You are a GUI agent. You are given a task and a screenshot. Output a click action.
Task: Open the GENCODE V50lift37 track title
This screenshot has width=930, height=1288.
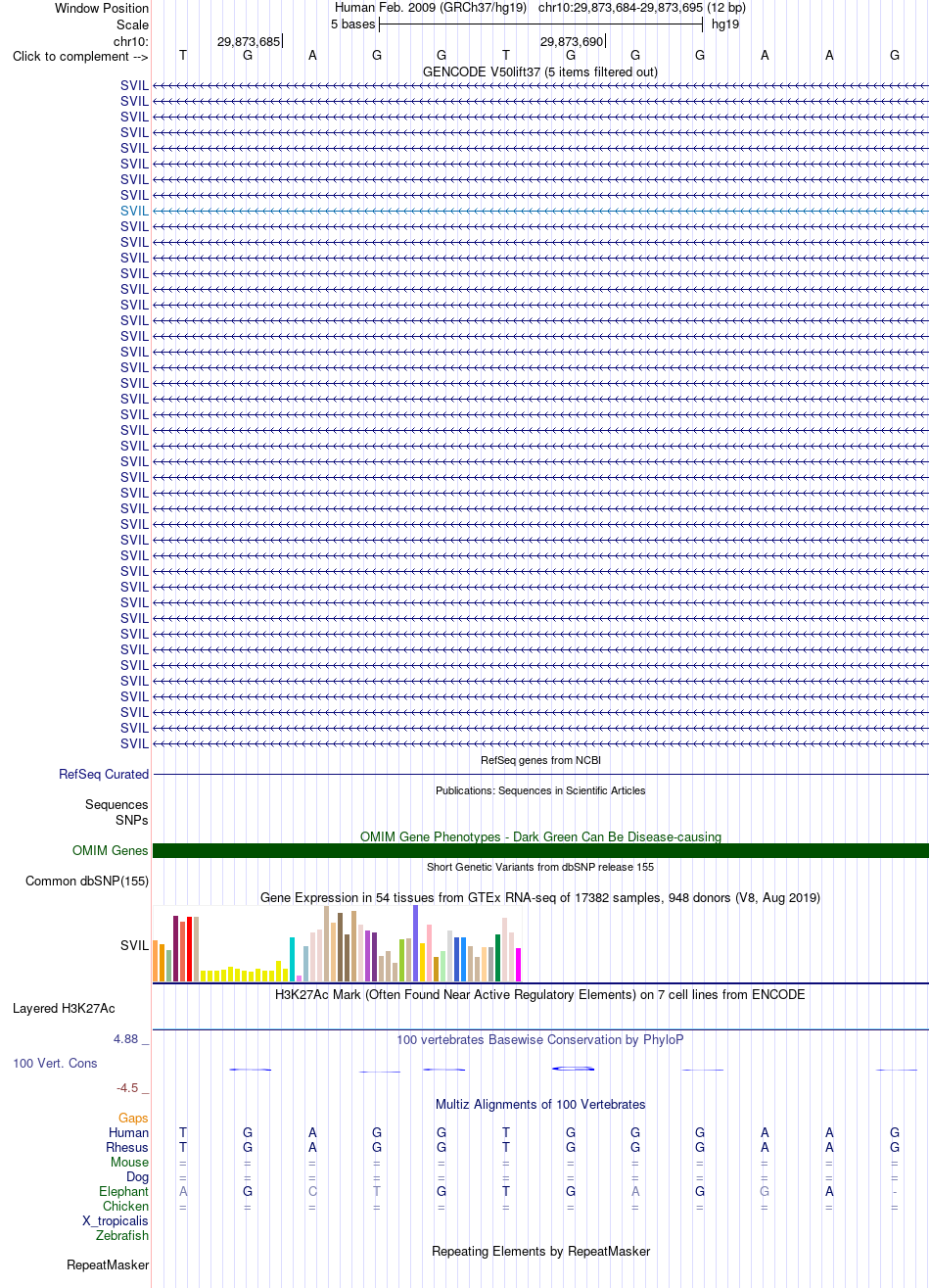[x=540, y=72]
